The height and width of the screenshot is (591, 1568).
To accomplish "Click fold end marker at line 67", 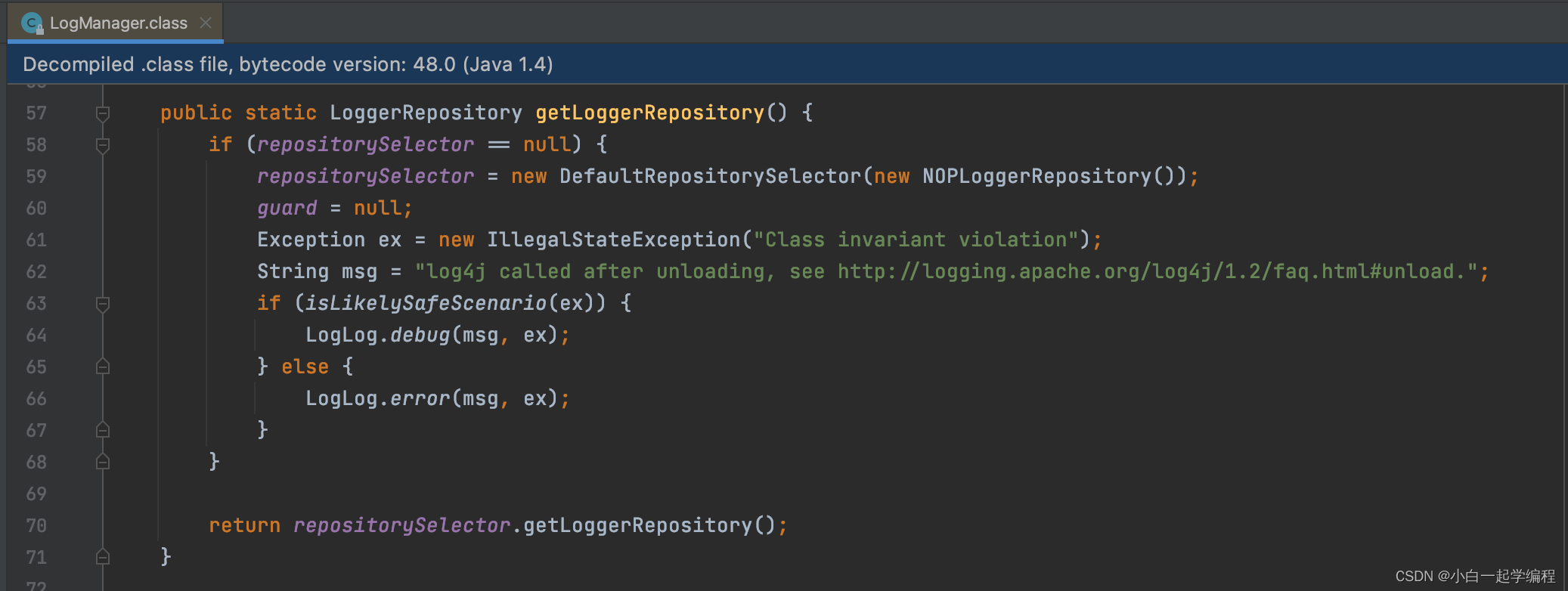I will tap(103, 430).
